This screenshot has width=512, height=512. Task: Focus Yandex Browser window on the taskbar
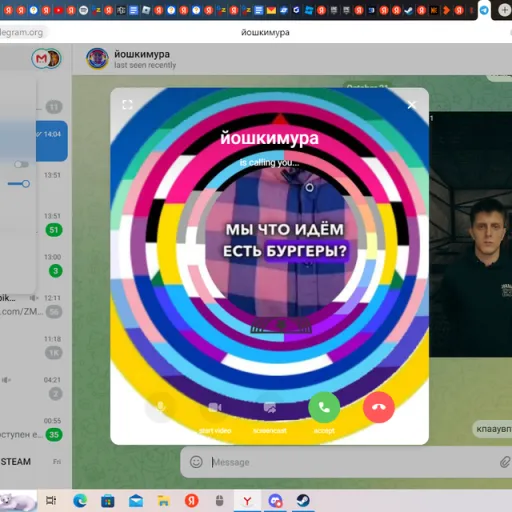[247, 500]
